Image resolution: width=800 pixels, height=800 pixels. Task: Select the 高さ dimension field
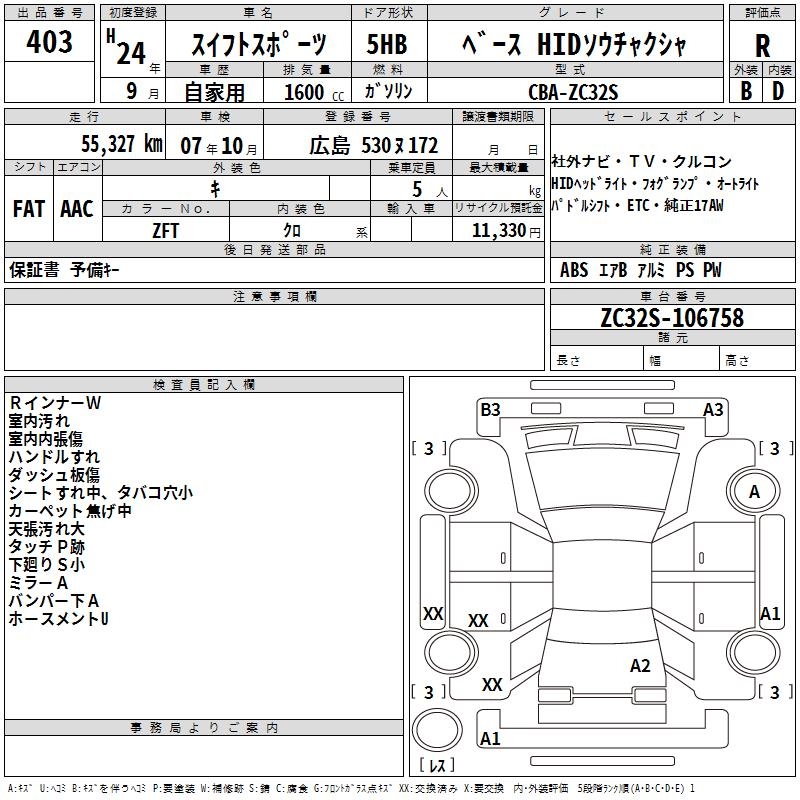pos(757,358)
